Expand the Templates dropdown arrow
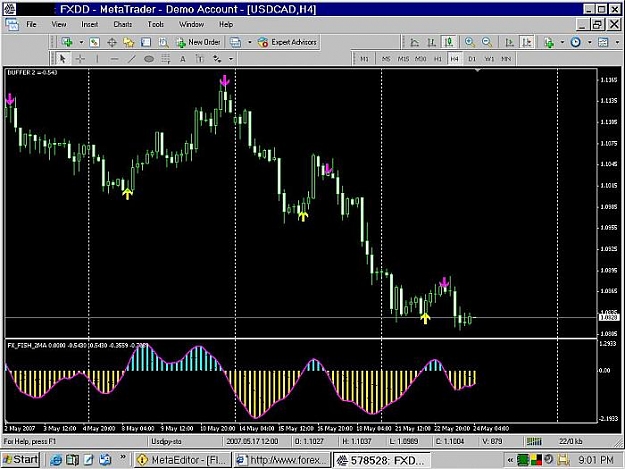 [x=617, y=42]
